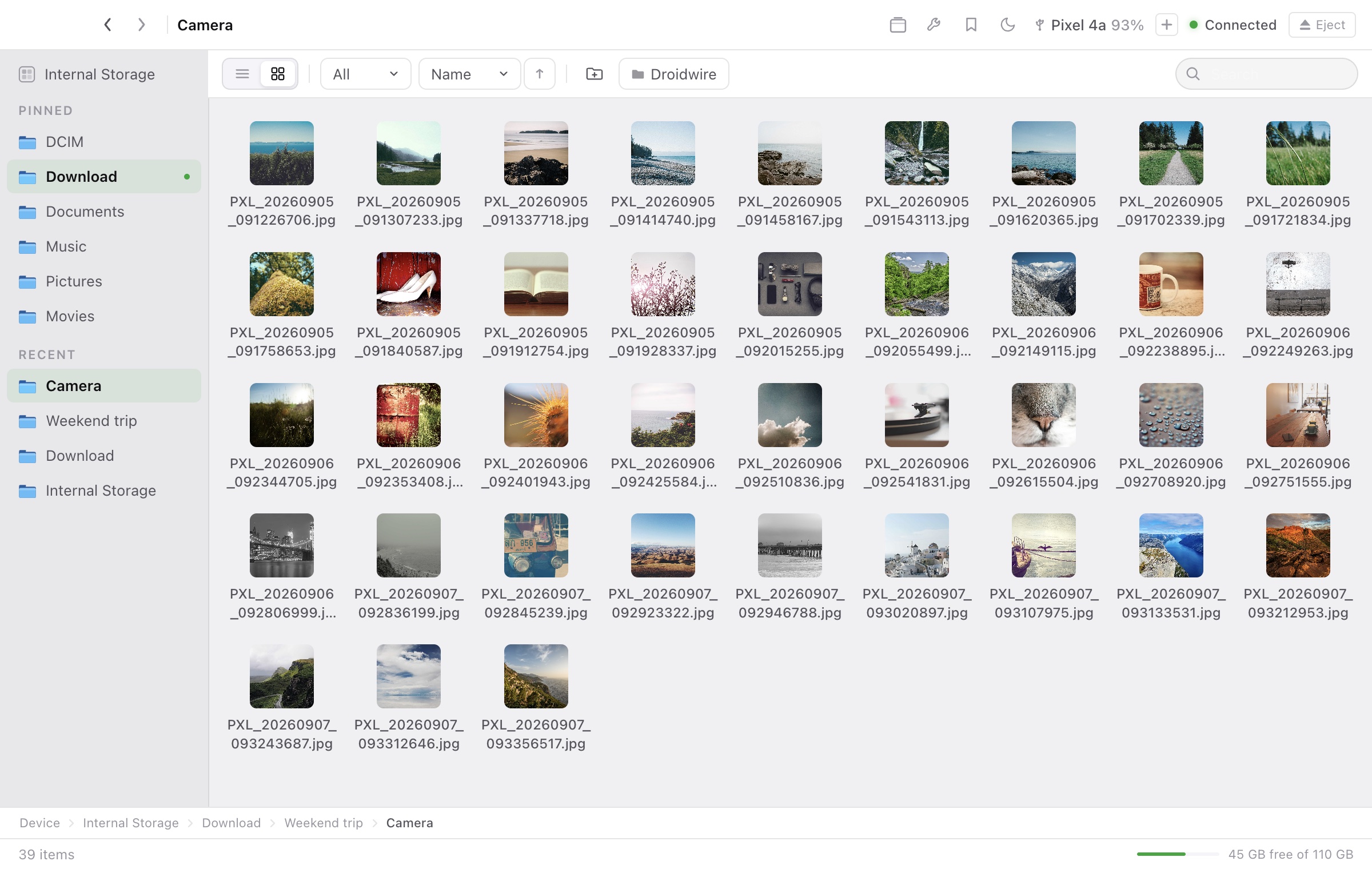The image size is (1372, 869).
Task: Switch to list view
Action: click(x=242, y=74)
